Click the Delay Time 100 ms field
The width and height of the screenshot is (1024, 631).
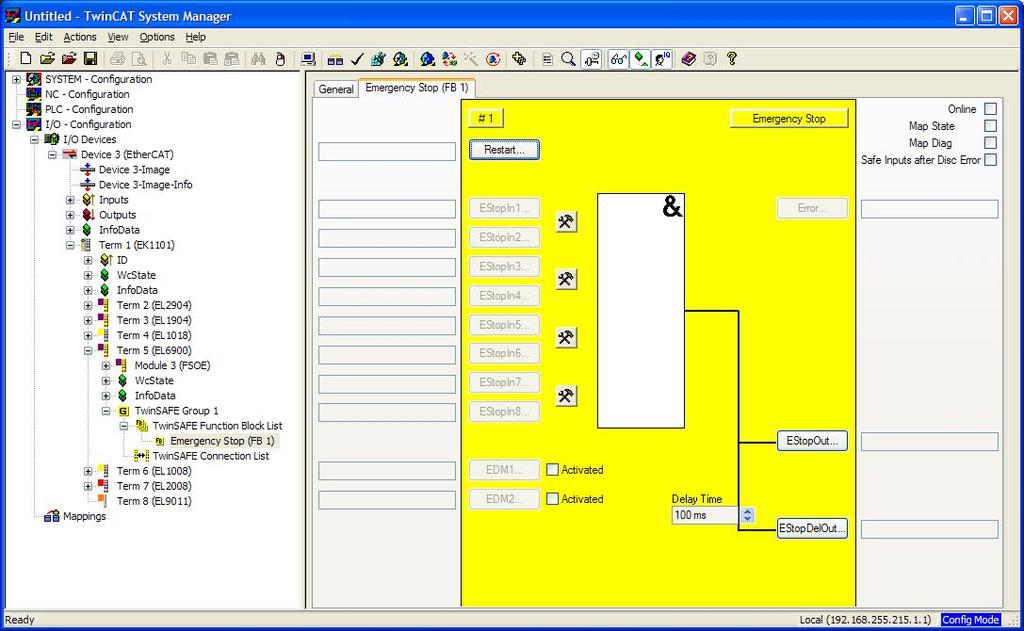[705, 515]
